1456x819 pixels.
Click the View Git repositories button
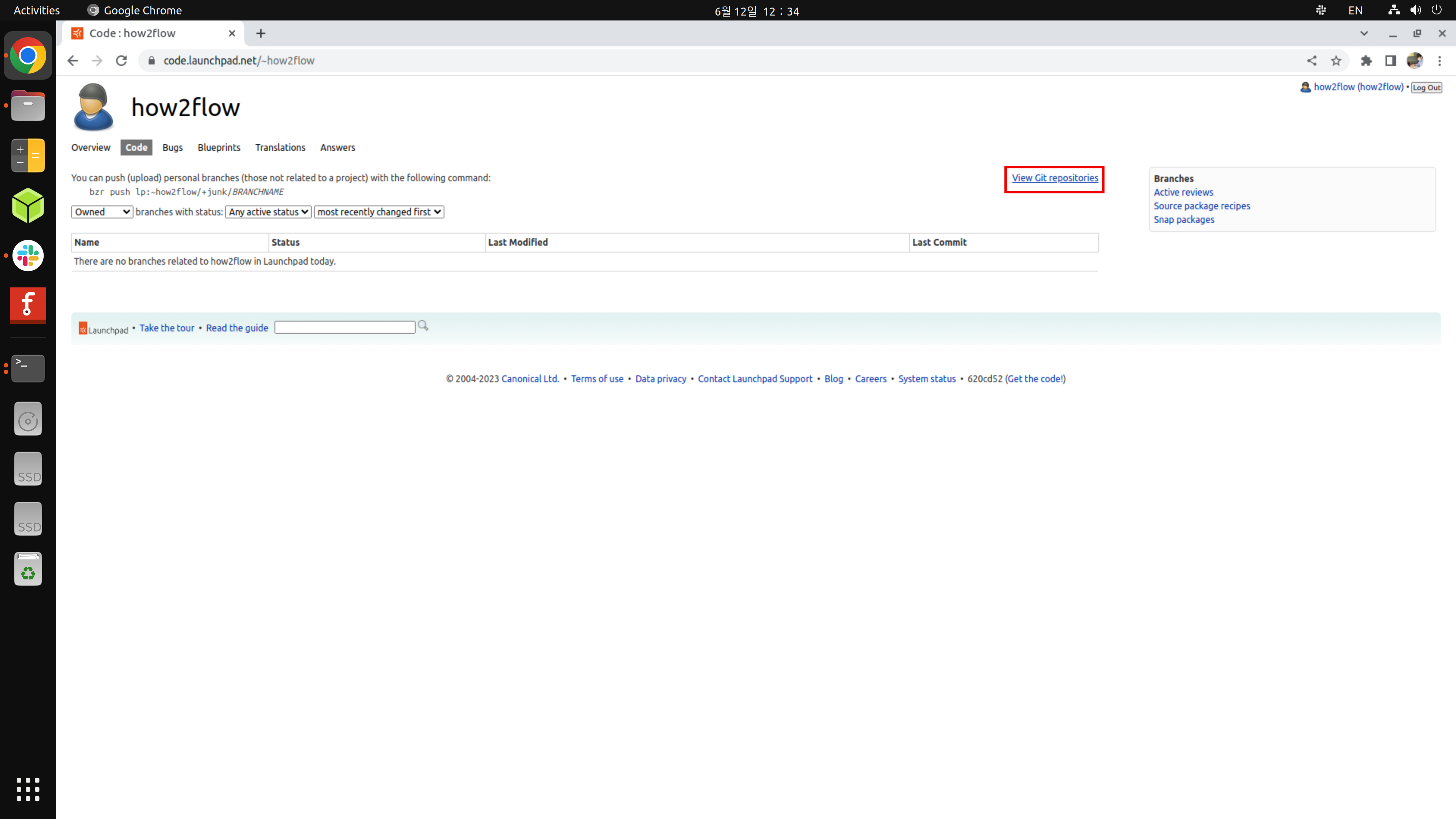[x=1055, y=177]
